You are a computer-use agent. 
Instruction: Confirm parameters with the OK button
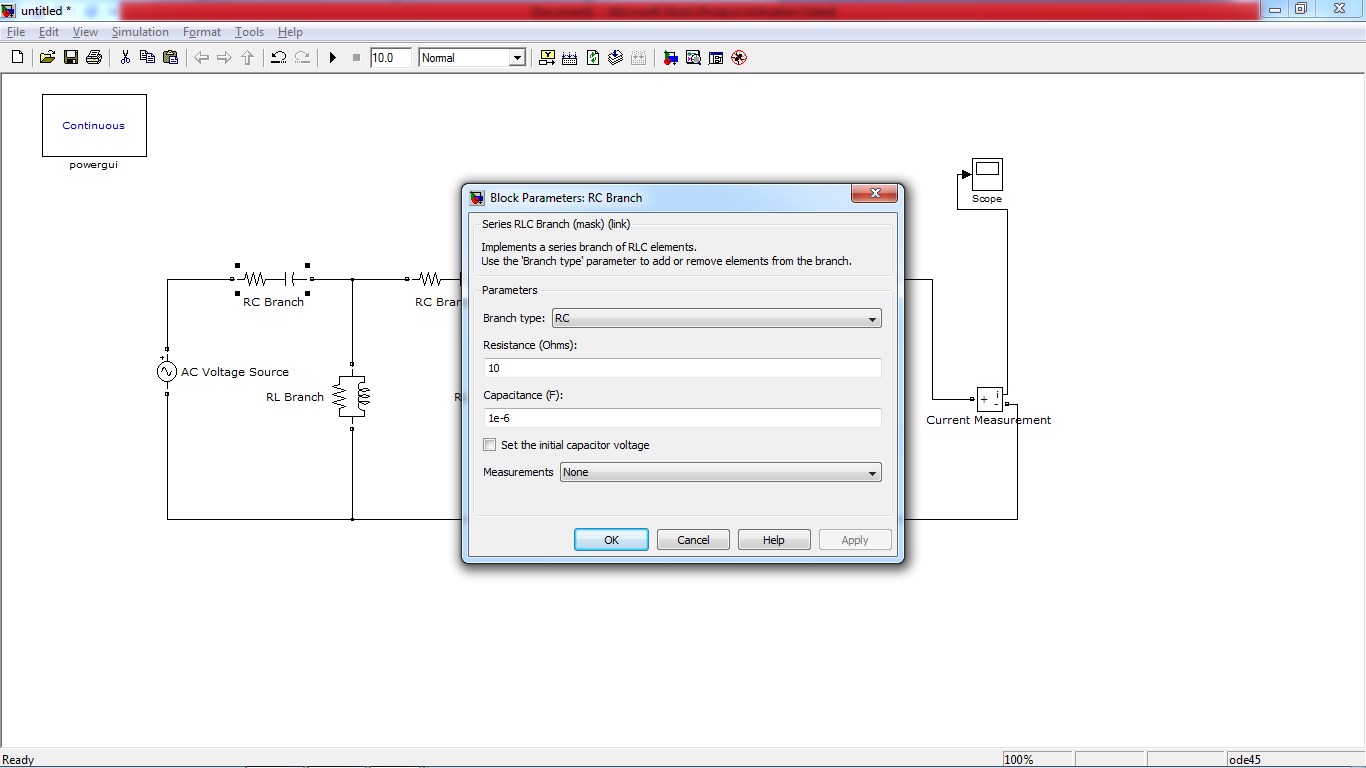coord(610,539)
